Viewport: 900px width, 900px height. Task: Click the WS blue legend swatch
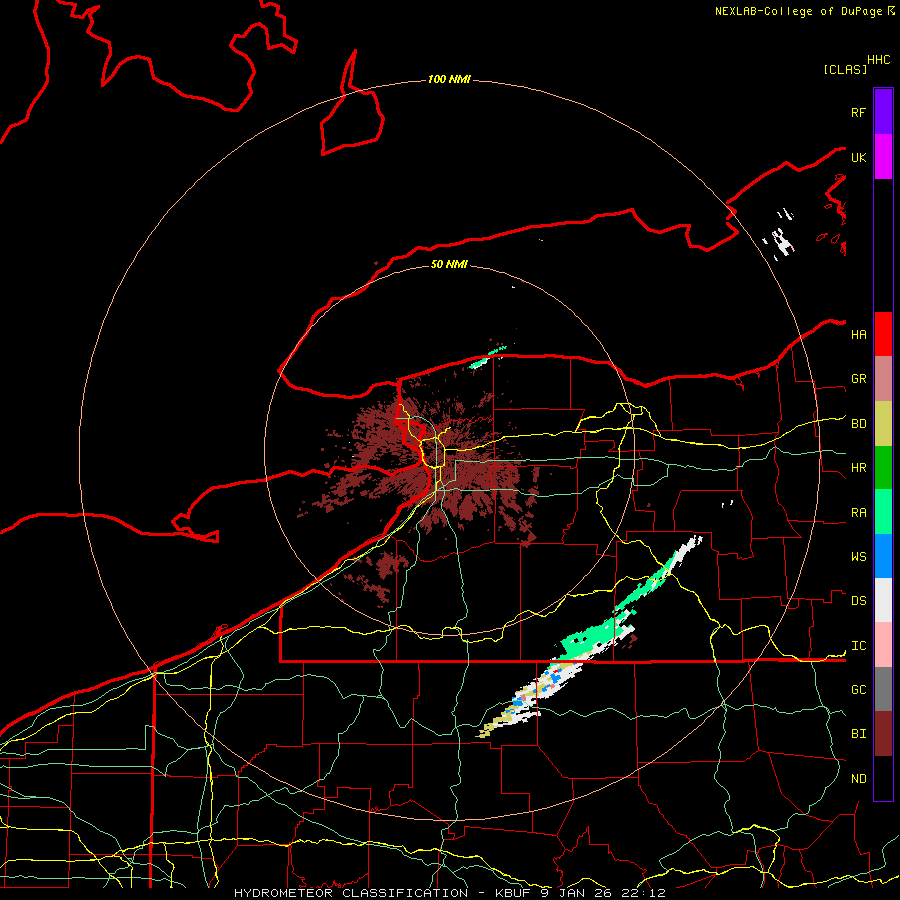(883, 556)
